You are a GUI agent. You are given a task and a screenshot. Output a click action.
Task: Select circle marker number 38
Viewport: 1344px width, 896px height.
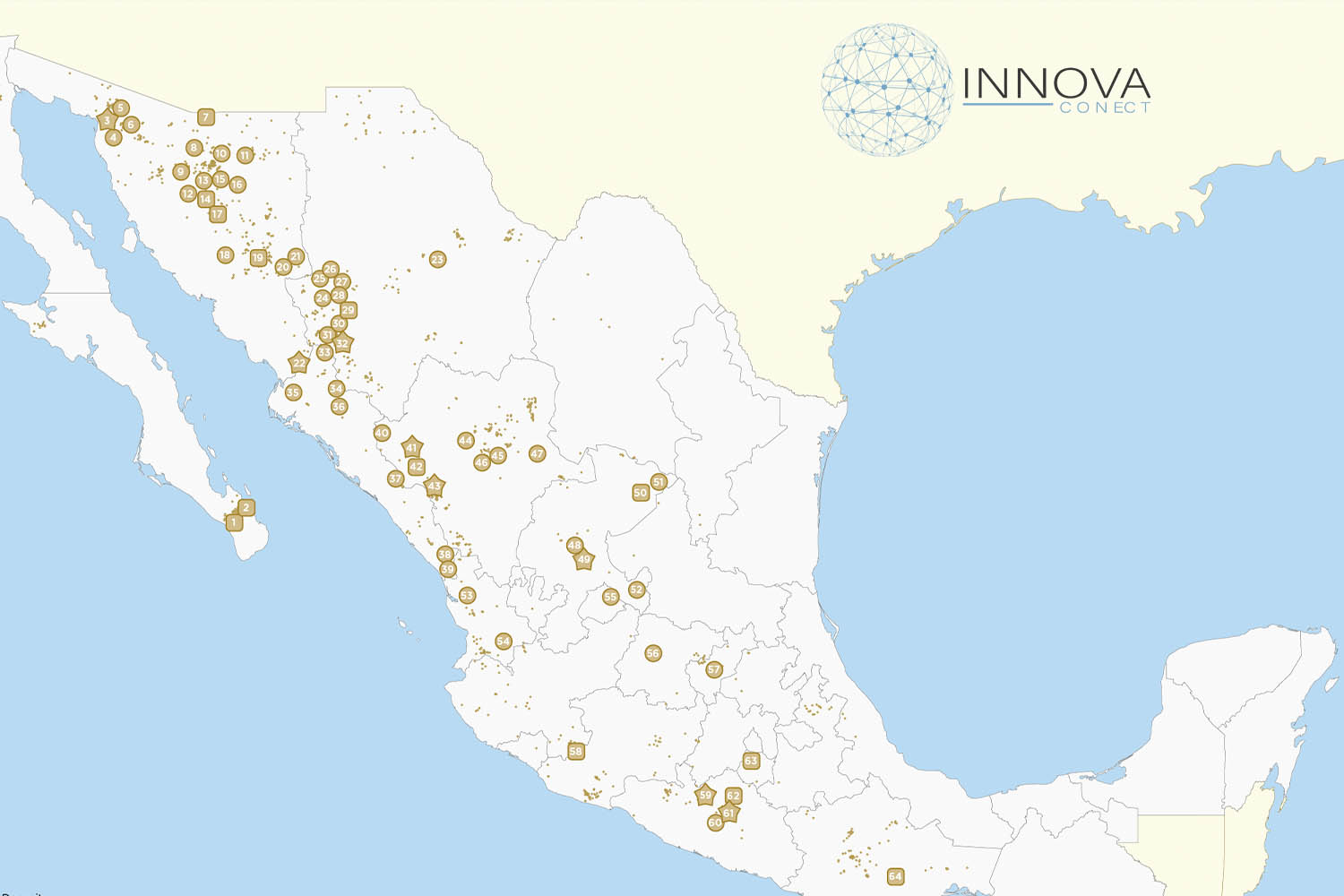[444, 555]
